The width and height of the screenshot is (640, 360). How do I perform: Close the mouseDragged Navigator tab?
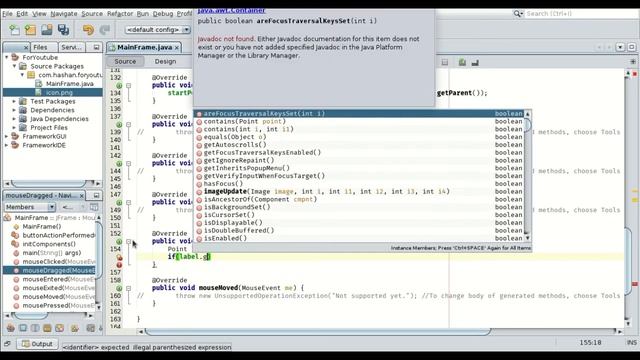coord(81,196)
